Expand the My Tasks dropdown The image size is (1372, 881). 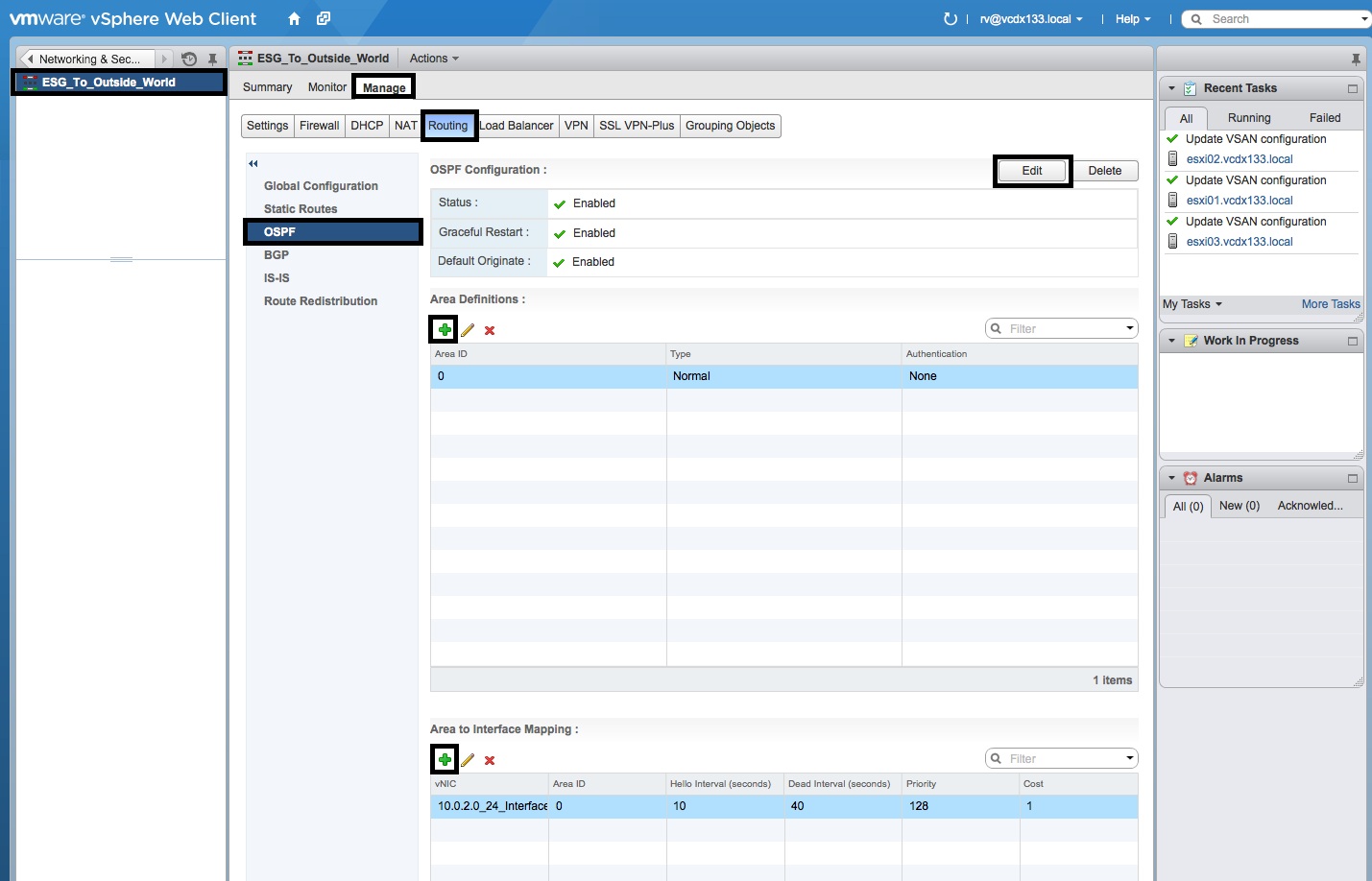[x=1192, y=304]
